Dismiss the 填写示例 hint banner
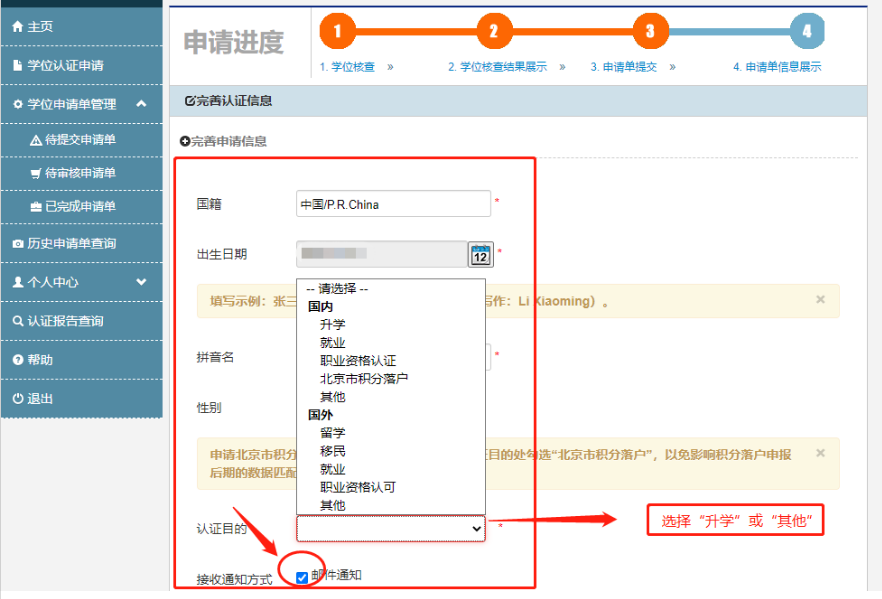This screenshot has height=599, width=882. pyautogui.click(x=820, y=299)
